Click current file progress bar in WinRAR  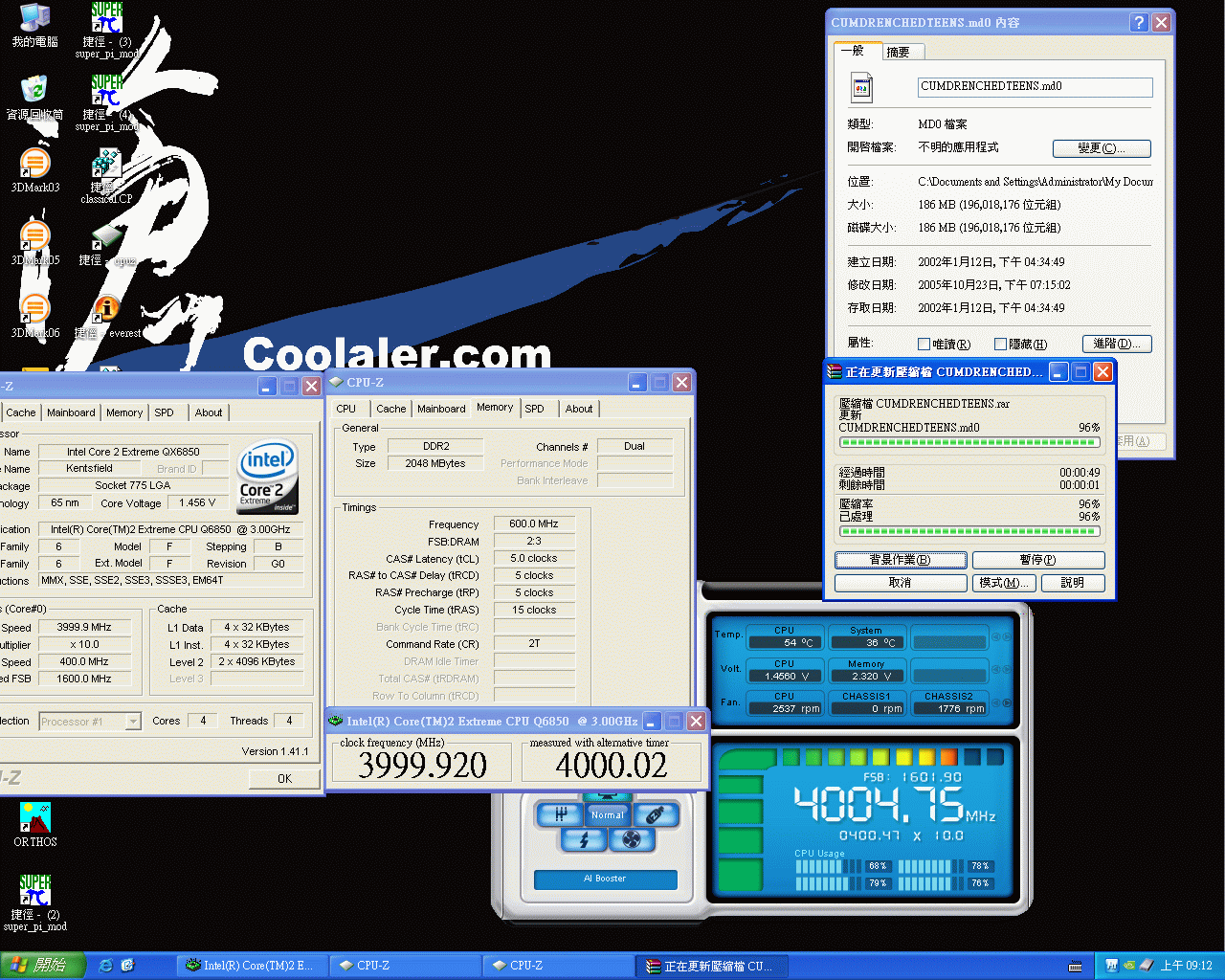coord(969,442)
